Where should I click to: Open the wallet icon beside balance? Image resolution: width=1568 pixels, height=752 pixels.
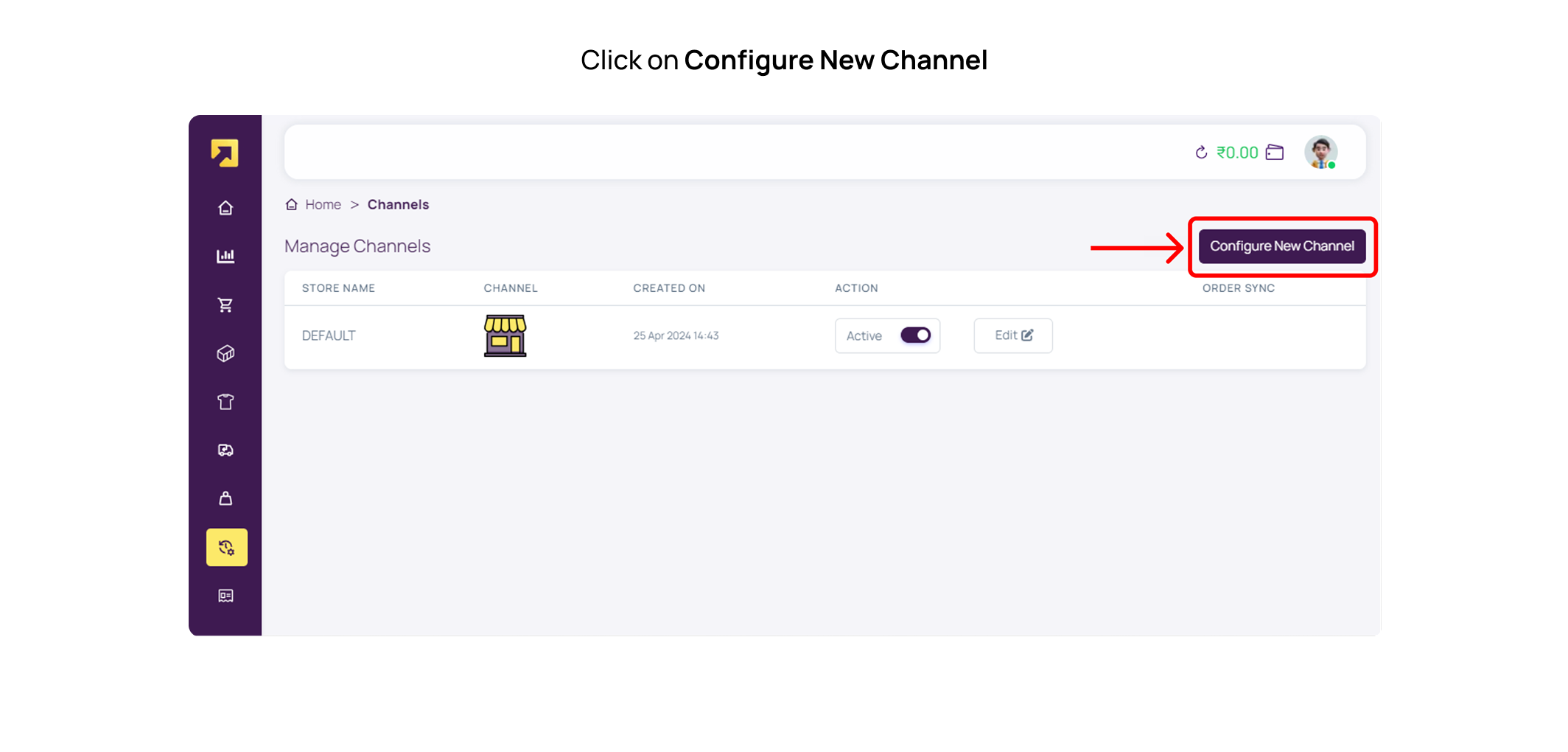coord(1275,153)
